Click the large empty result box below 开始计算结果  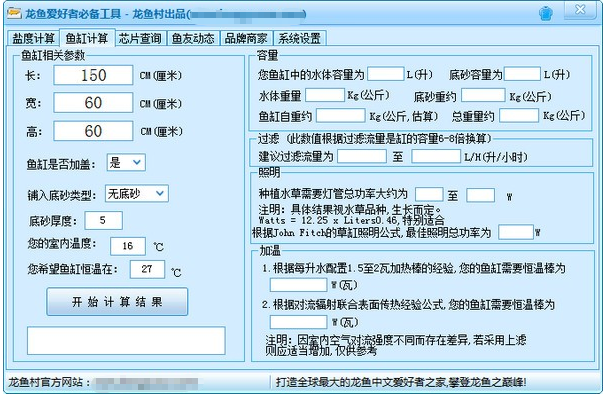click(126, 340)
